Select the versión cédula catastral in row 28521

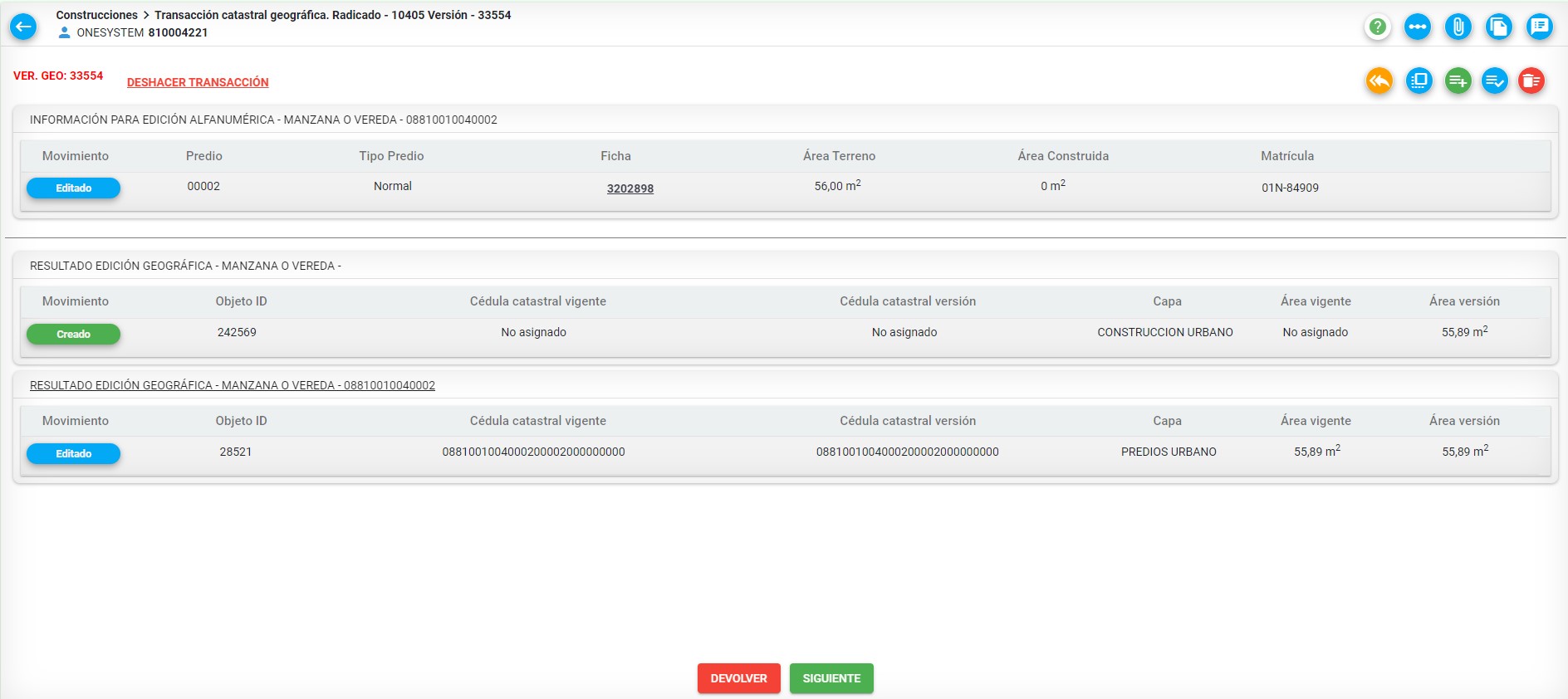pos(908,452)
